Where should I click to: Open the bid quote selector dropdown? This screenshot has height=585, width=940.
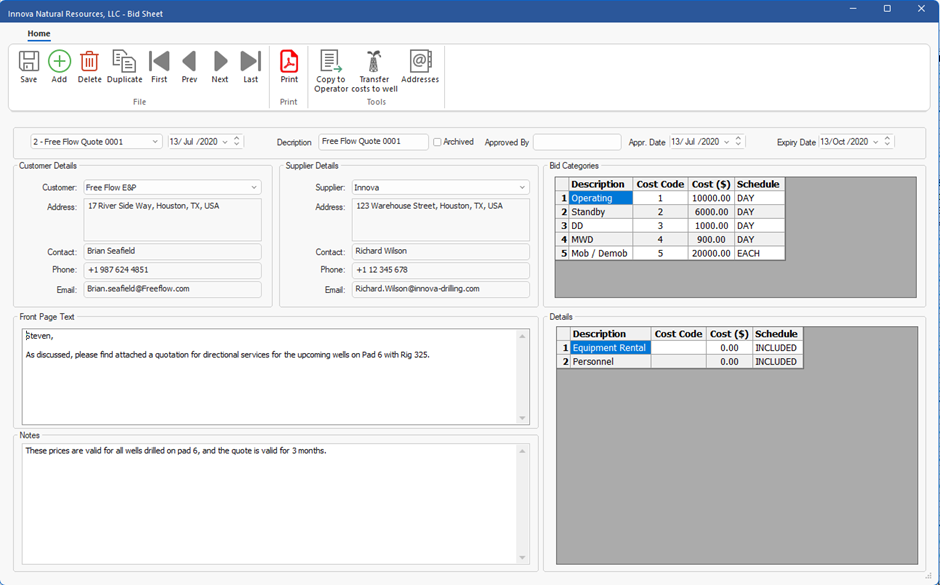pos(155,142)
